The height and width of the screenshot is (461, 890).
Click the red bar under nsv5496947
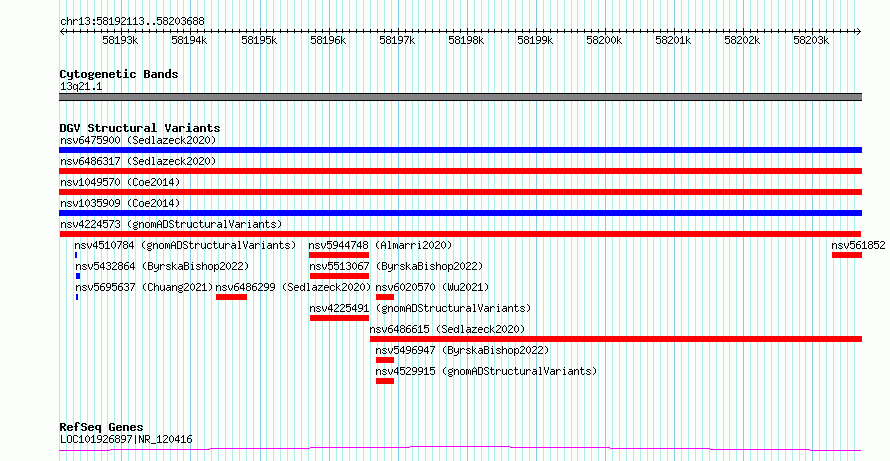pyautogui.click(x=385, y=360)
